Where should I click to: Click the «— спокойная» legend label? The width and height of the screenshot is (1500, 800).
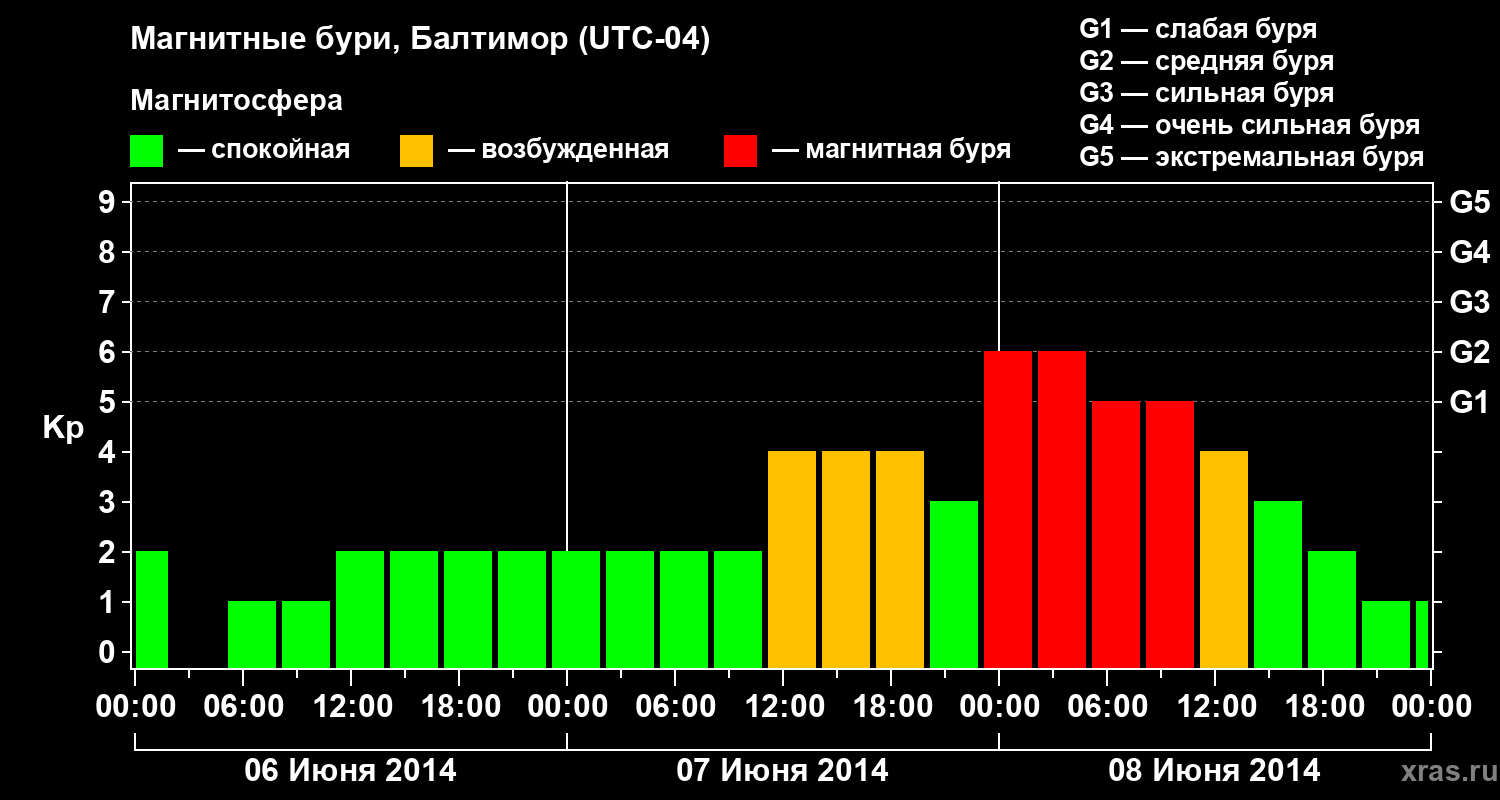[264, 151]
